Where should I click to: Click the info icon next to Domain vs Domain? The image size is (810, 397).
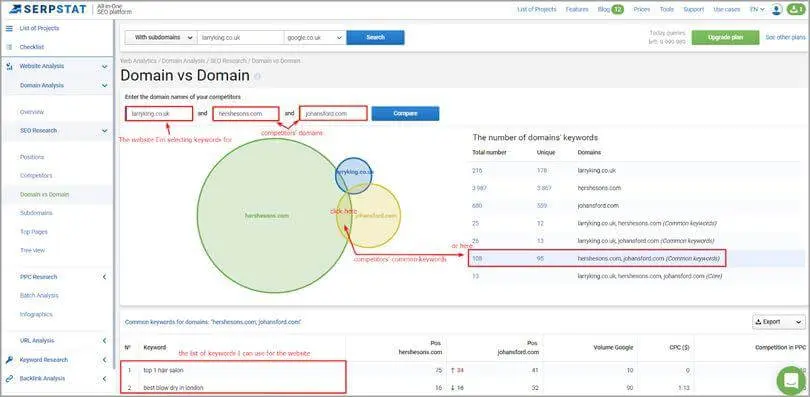pos(257,76)
